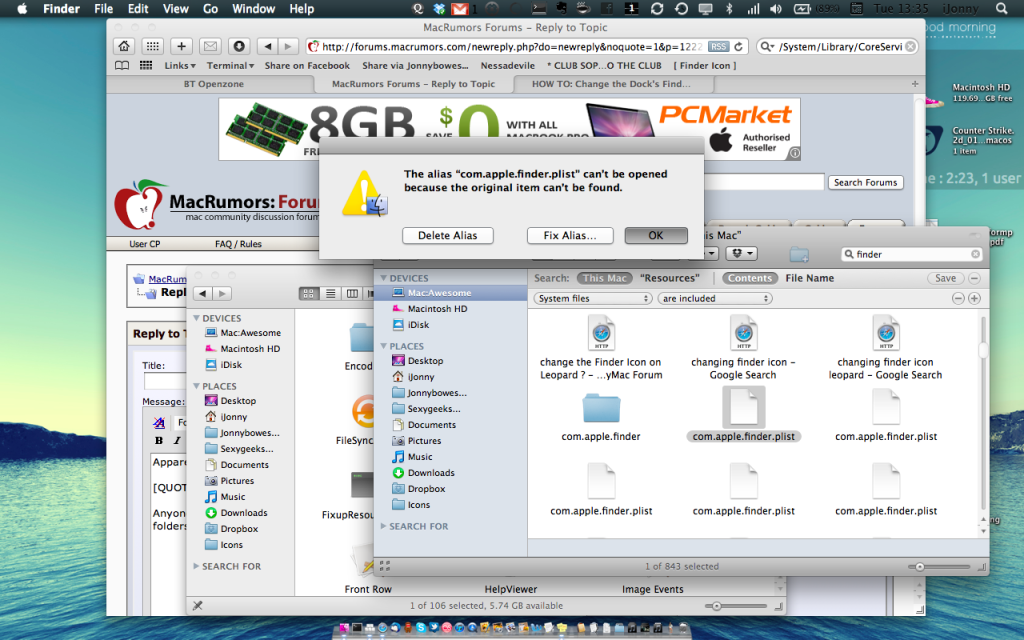
Task: Open Top Sites grid icon in Safari toolbar
Action: 152,46
